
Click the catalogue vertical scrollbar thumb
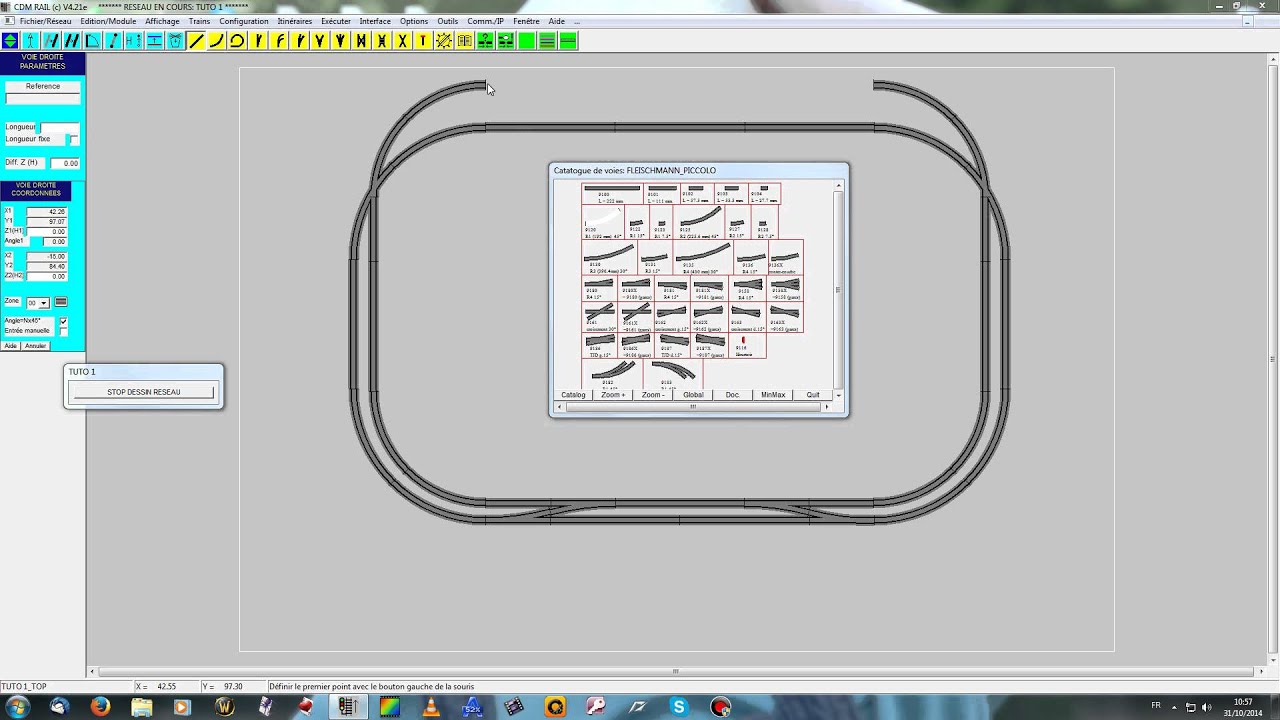(838, 290)
